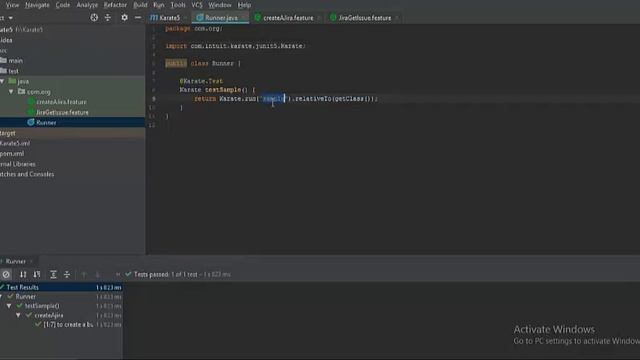The height and width of the screenshot is (360, 640).
Task: Sort test results alphabetically icon
Action: tap(23, 275)
